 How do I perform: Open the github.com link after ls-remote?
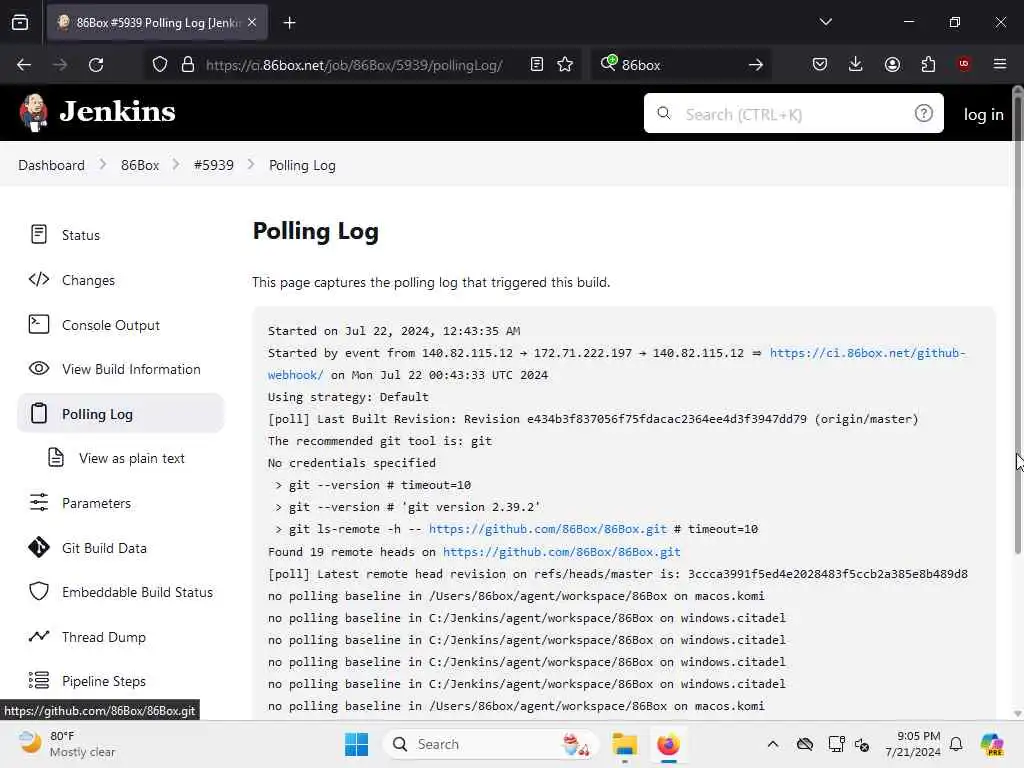click(x=548, y=529)
